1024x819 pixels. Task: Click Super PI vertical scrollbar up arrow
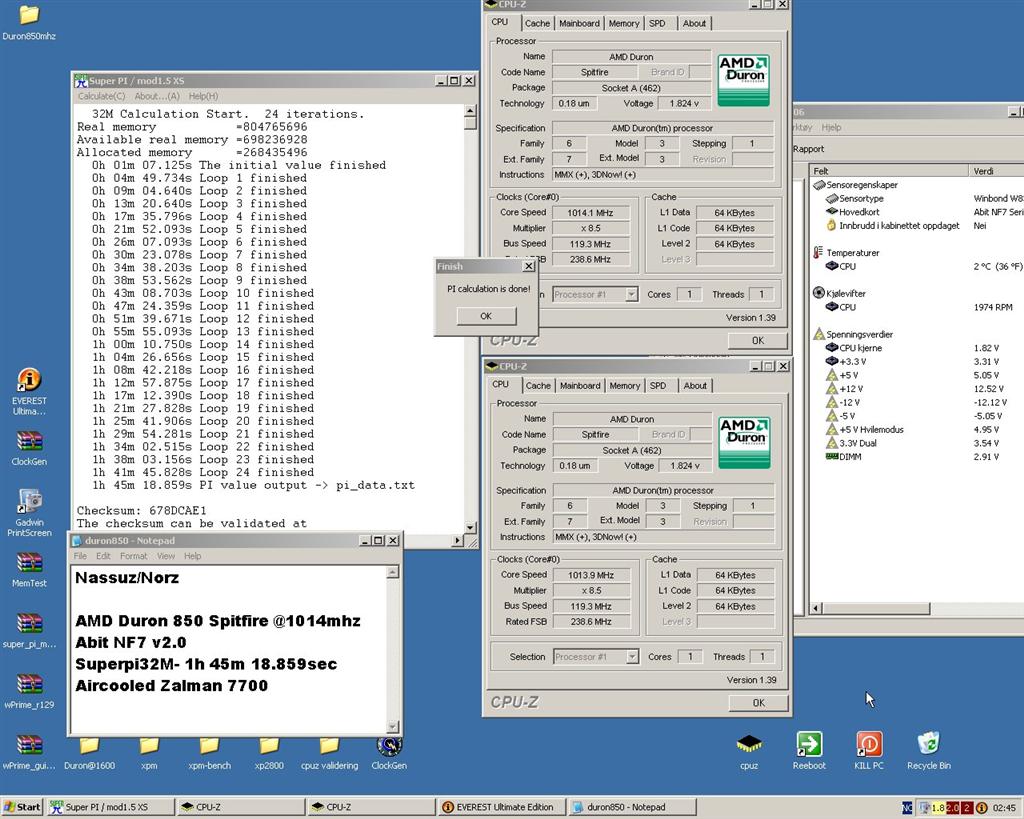point(471,110)
